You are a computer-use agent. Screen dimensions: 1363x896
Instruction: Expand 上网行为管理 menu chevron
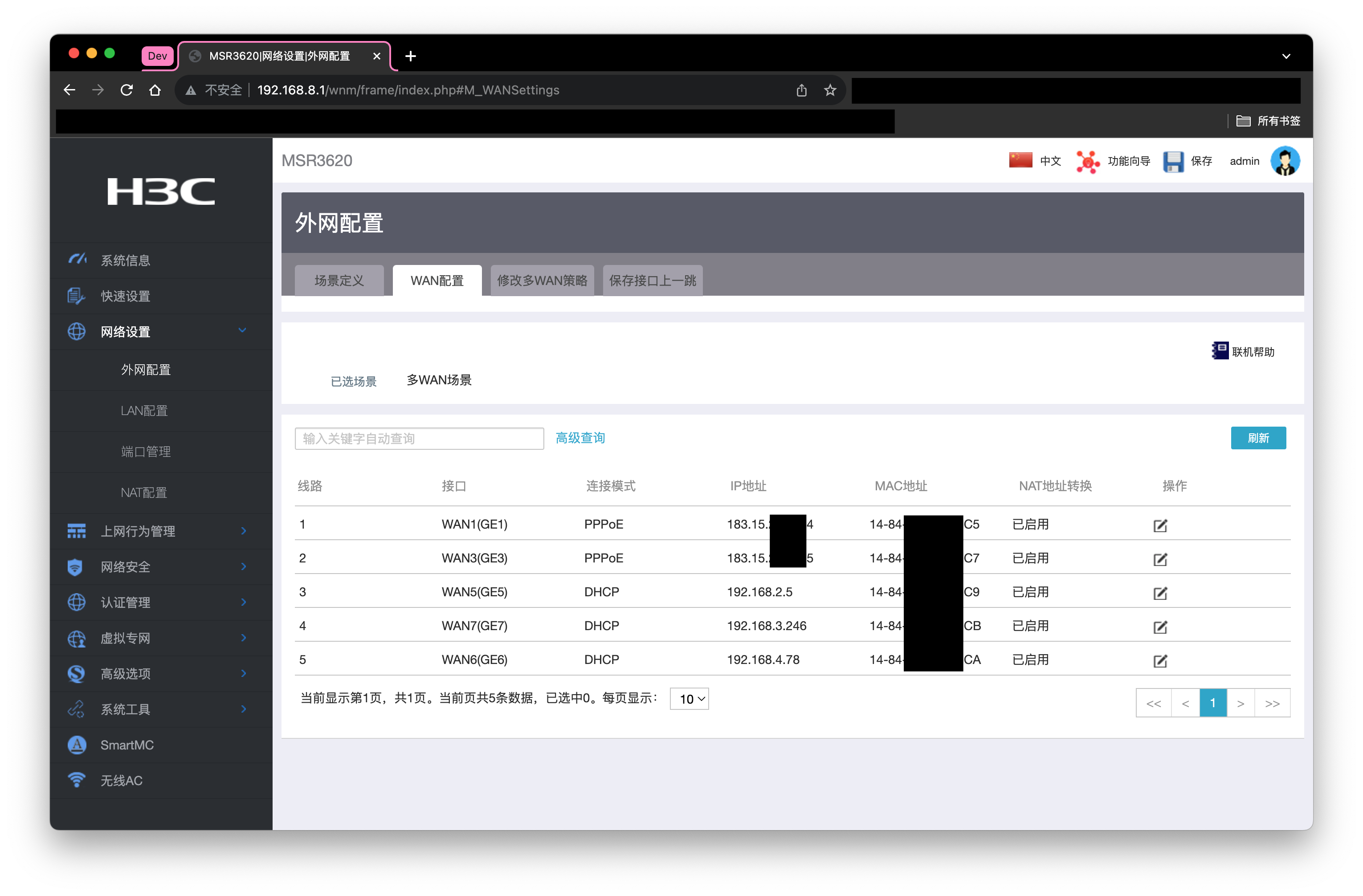coord(243,531)
